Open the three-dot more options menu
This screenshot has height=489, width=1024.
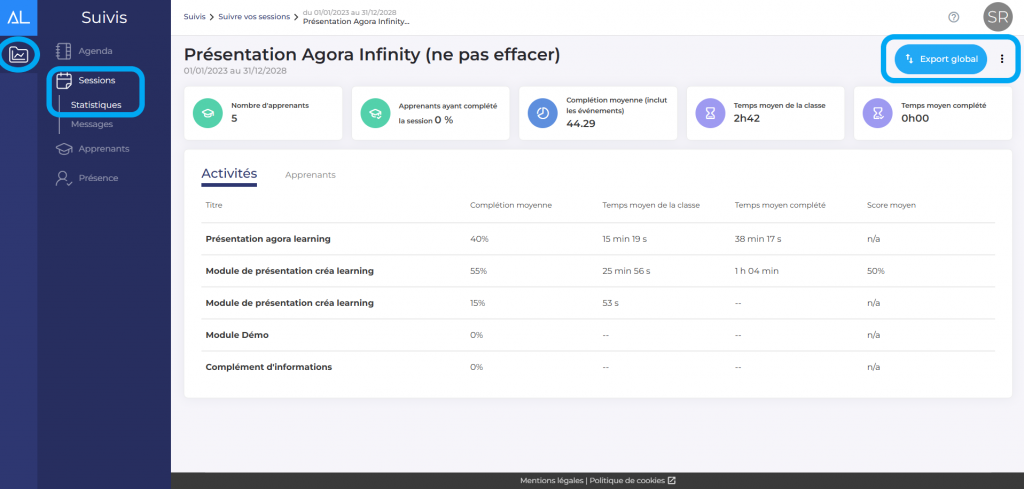[1002, 59]
